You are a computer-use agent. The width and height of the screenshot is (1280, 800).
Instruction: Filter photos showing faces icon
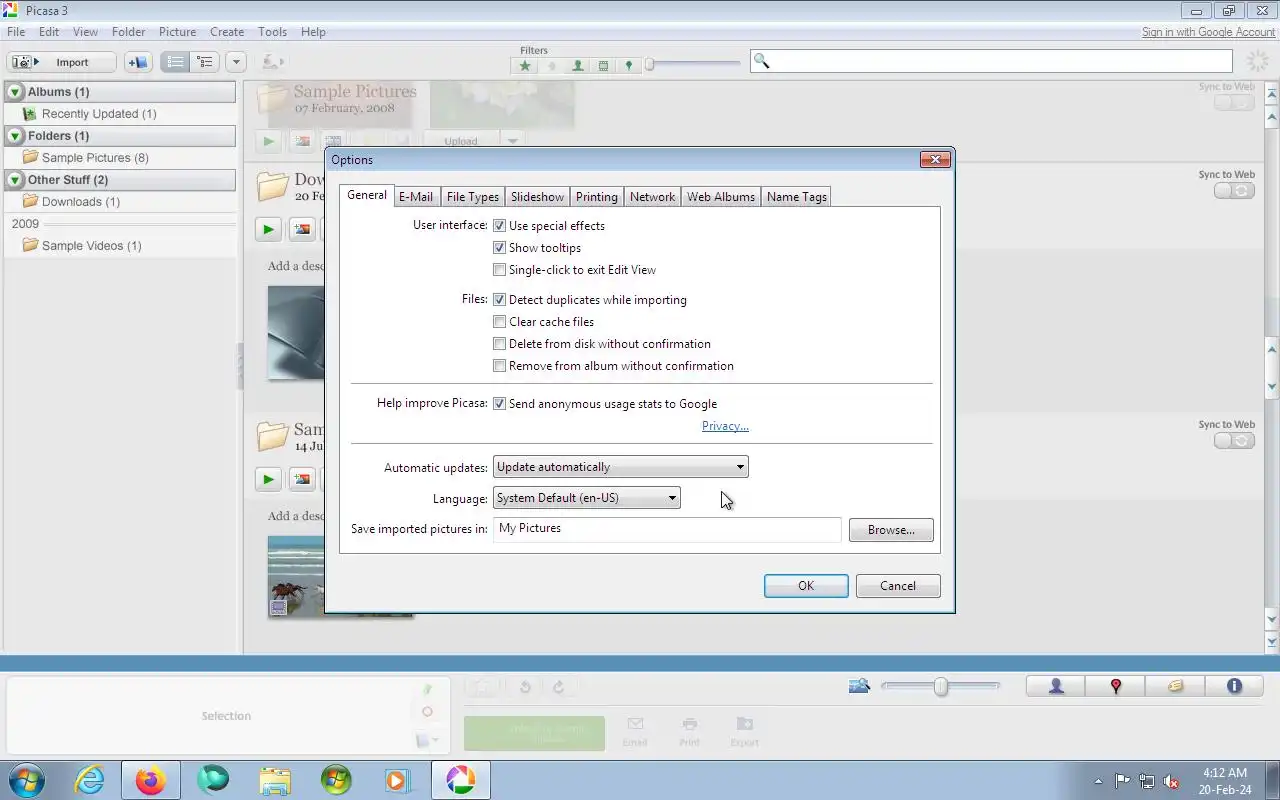coord(577,65)
